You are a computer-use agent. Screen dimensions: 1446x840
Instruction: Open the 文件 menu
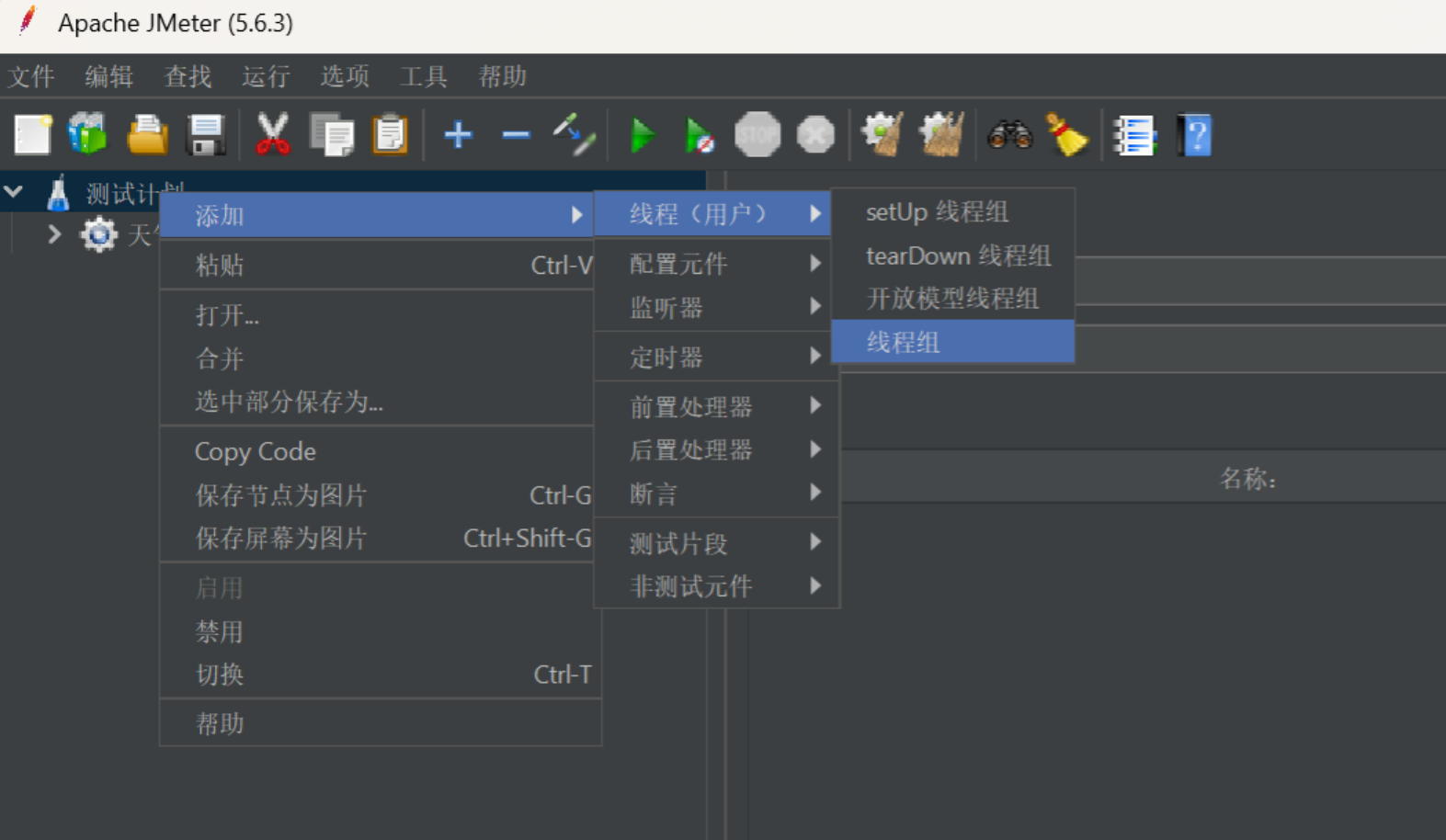point(31,76)
